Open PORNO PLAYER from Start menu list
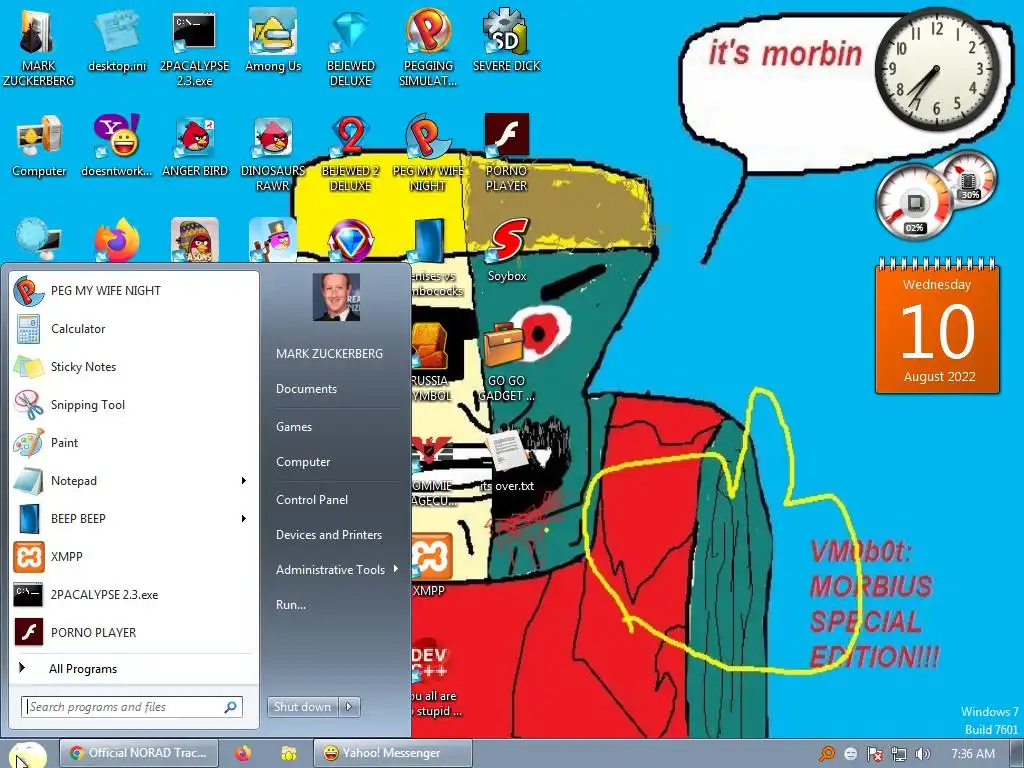1024x768 pixels. [134, 632]
